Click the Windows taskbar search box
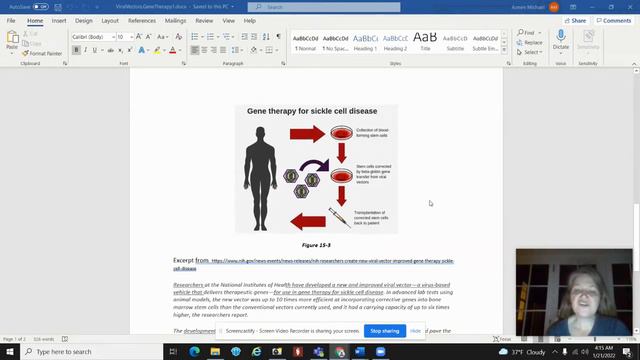640x360 pixels. [91, 351]
